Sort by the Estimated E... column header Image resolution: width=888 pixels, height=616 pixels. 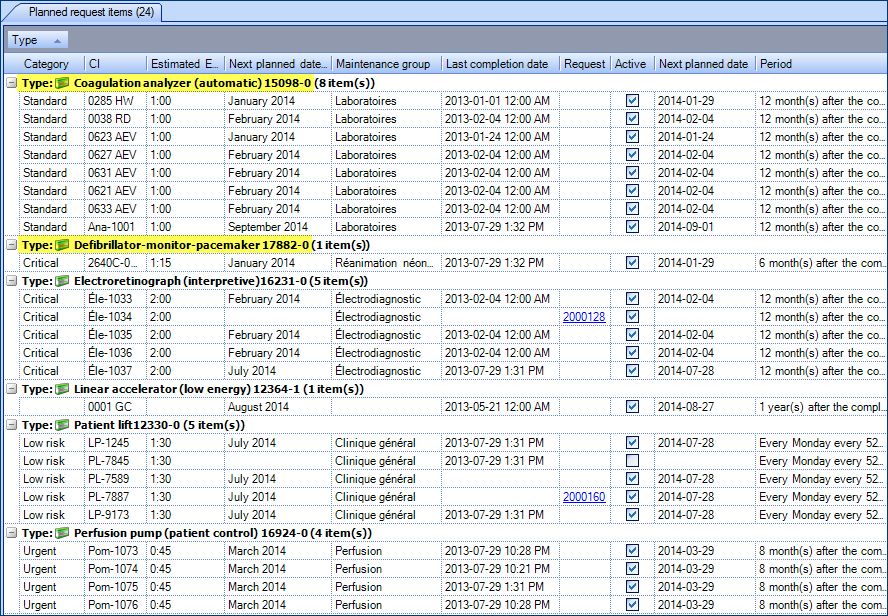(x=185, y=64)
